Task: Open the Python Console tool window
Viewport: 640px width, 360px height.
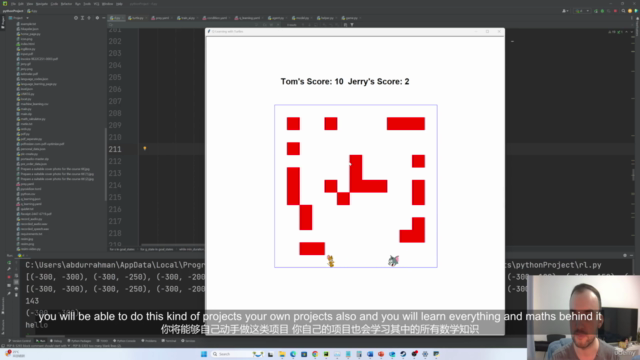Action: [x=124, y=341]
